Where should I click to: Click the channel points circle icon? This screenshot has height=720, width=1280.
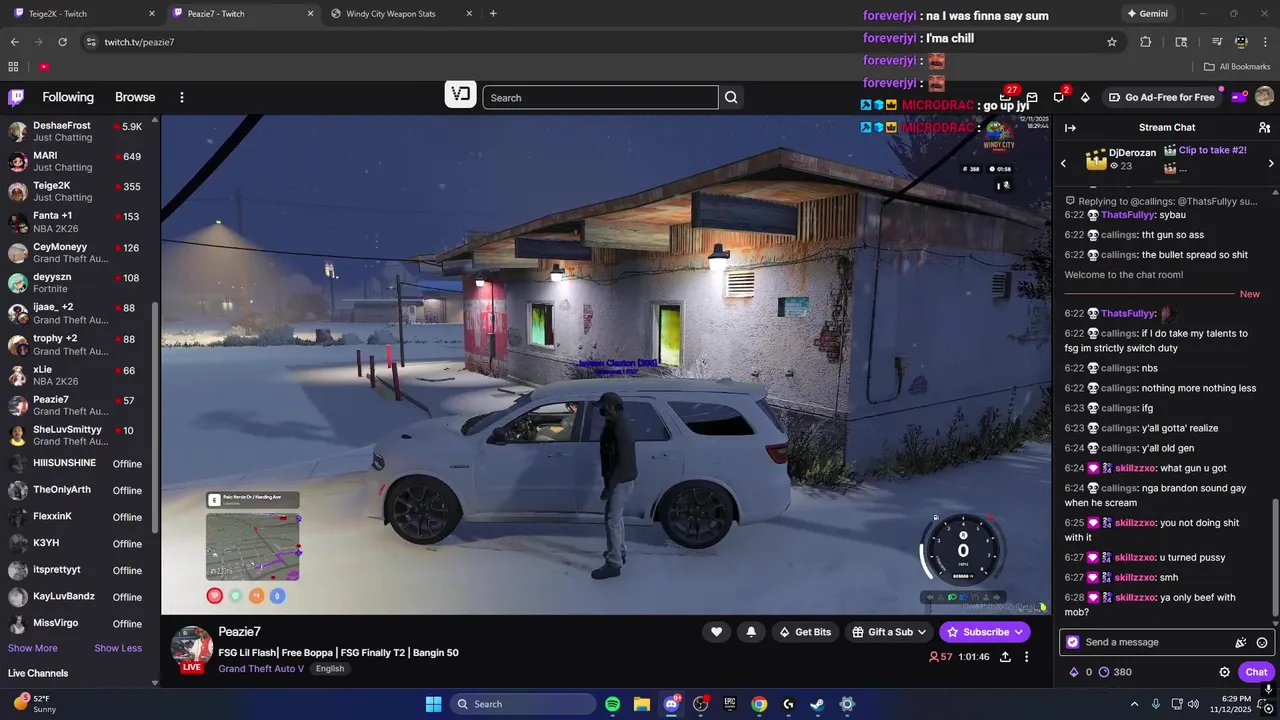[1104, 672]
